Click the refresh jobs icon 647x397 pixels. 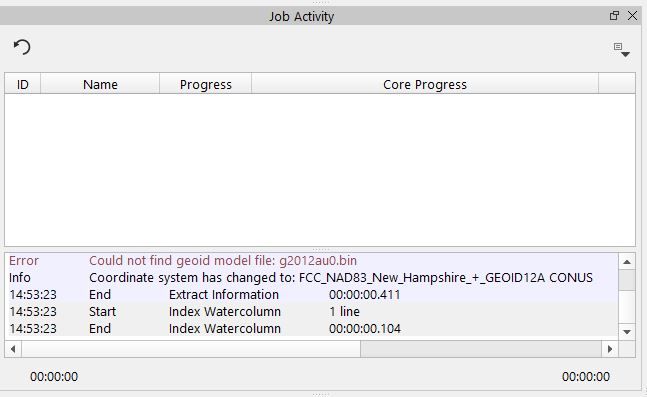click(x=22, y=47)
